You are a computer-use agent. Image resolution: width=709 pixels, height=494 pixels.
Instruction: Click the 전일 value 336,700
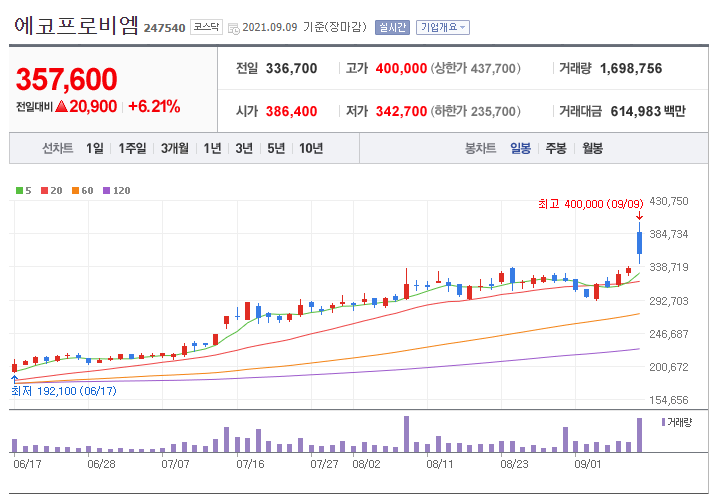tap(292, 69)
